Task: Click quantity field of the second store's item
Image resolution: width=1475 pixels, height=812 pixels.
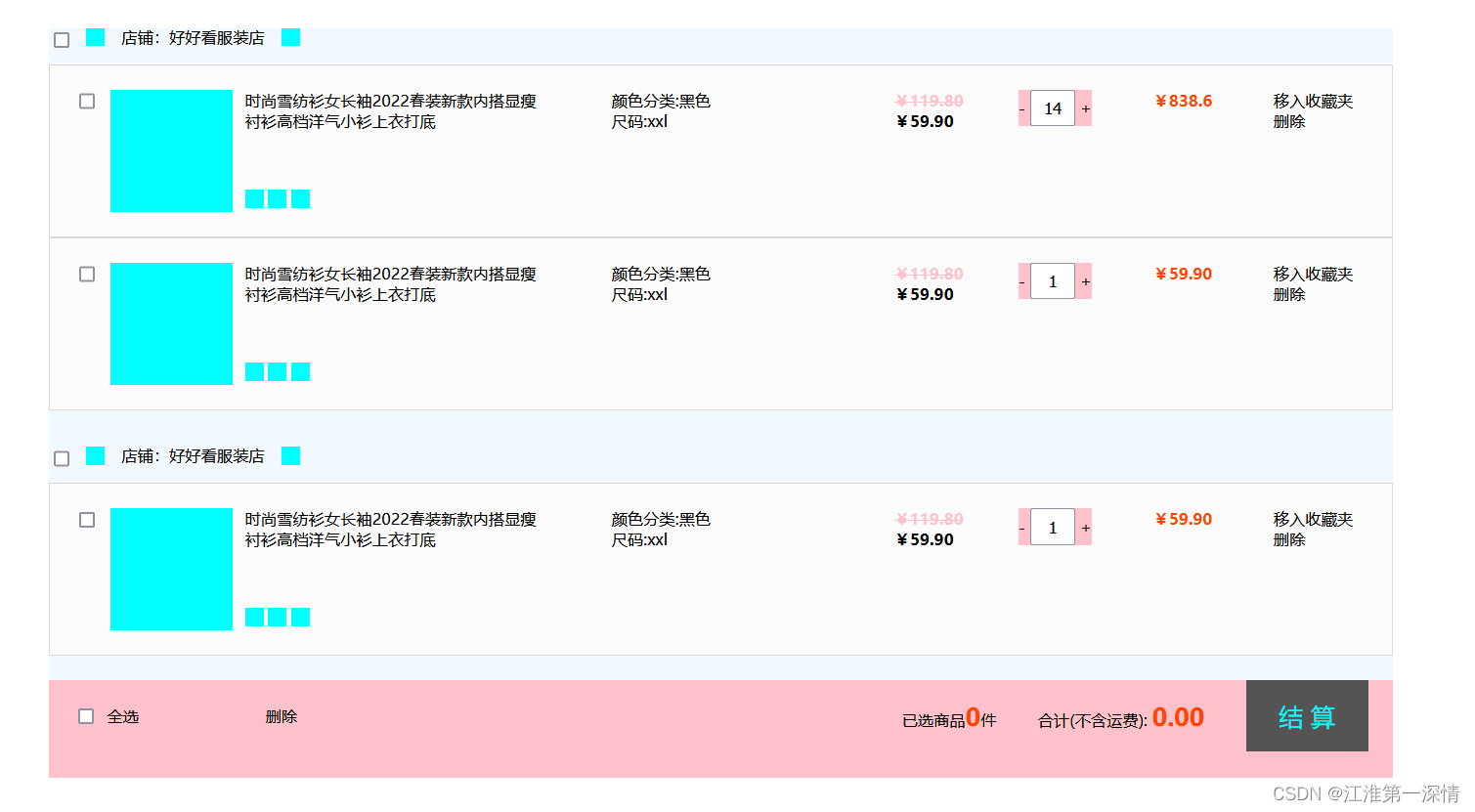Action: pos(1053,527)
